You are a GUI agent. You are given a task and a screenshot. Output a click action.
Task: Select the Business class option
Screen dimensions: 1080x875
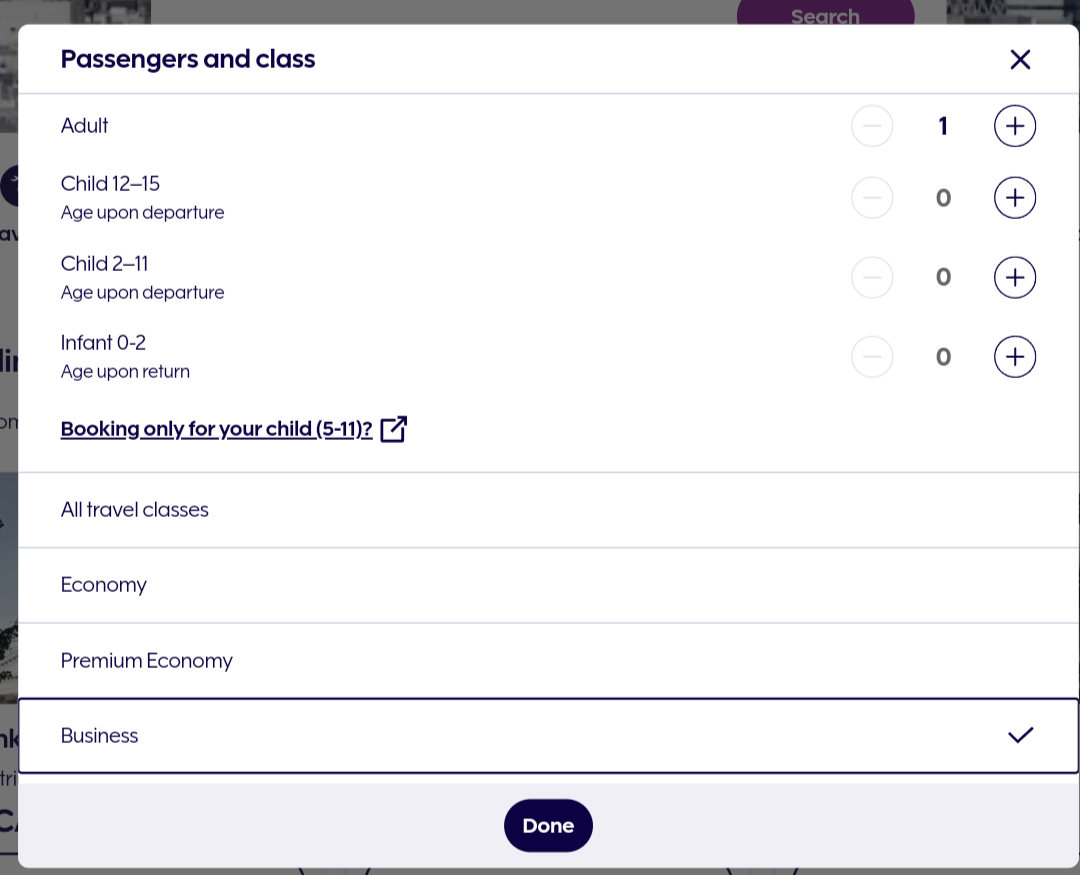click(100, 736)
